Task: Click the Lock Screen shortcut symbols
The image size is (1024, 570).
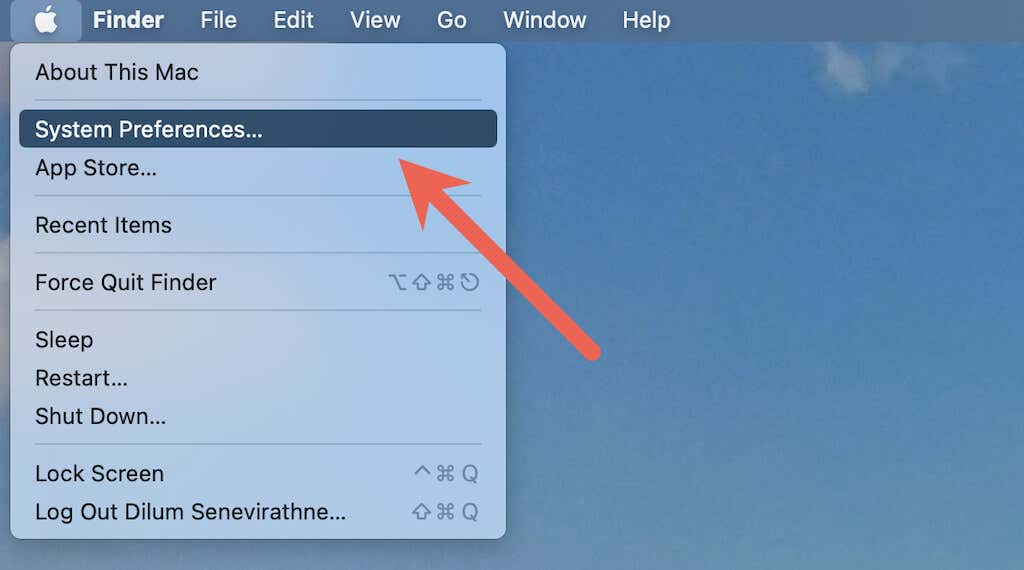Action: [446, 473]
